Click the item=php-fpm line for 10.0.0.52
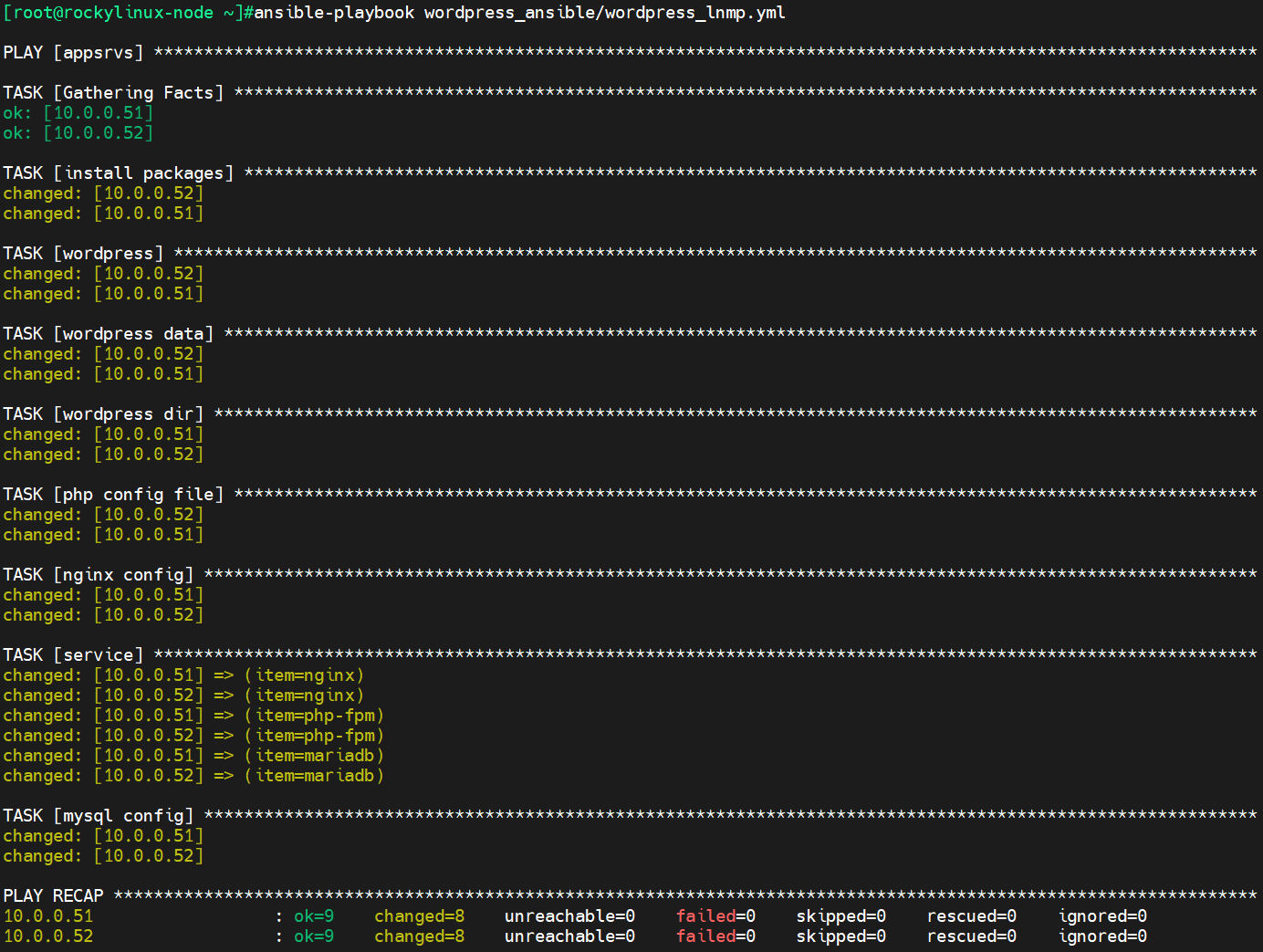Image resolution: width=1263 pixels, height=952 pixels. coord(193,735)
